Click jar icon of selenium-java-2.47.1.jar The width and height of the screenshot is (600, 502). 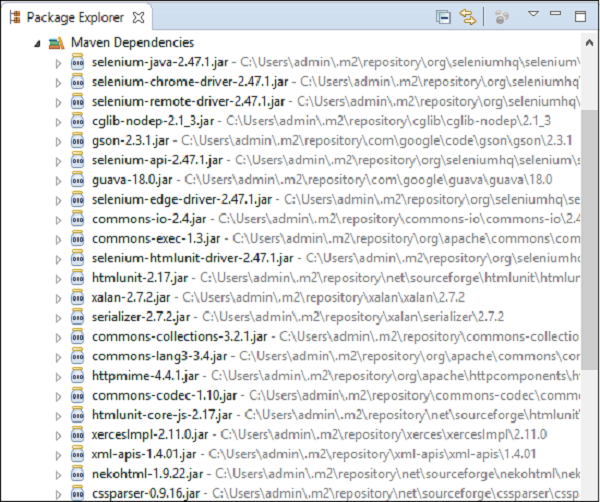[78, 62]
